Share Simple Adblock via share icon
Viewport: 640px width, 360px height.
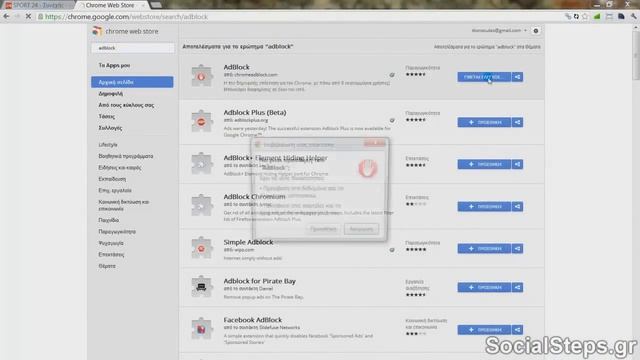(x=517, y=249)
